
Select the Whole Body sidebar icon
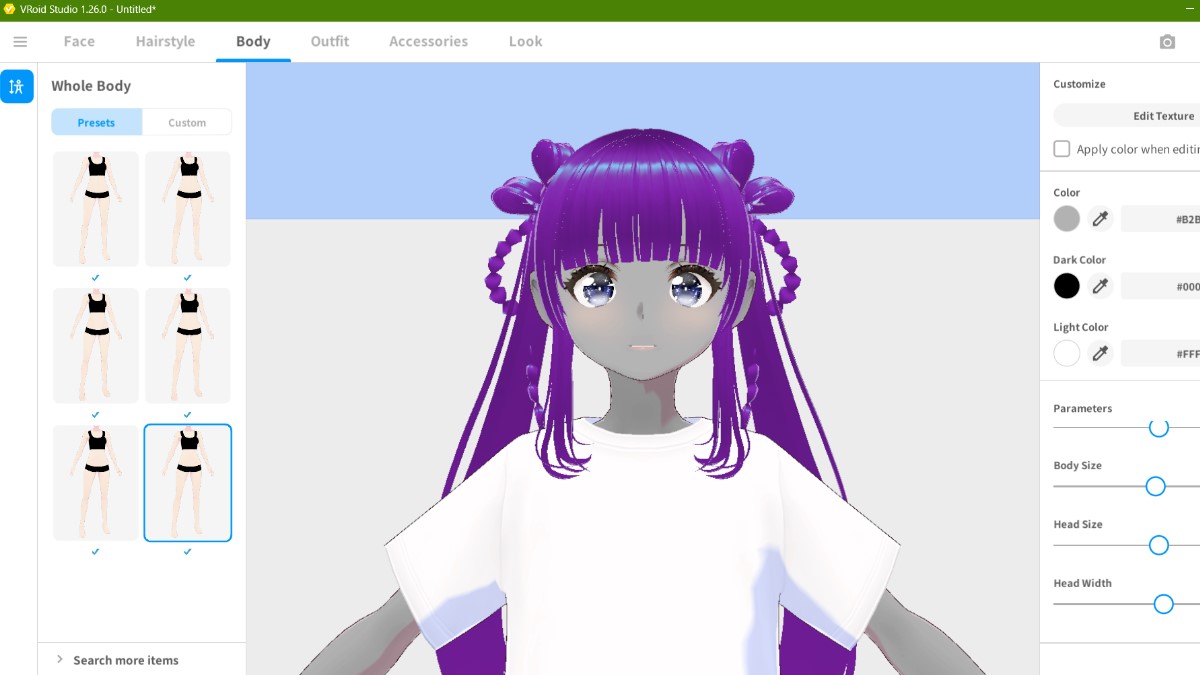point(17,87)
